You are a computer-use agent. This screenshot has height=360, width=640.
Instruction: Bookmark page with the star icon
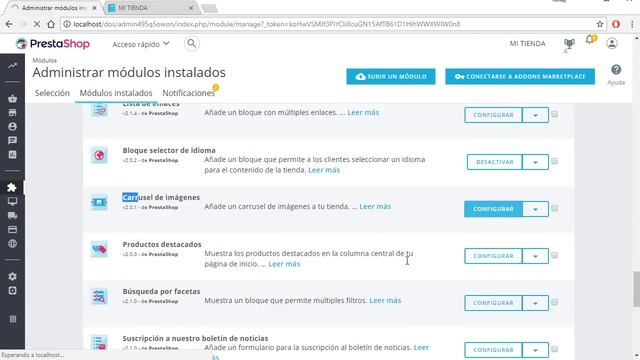click(600, 24)
